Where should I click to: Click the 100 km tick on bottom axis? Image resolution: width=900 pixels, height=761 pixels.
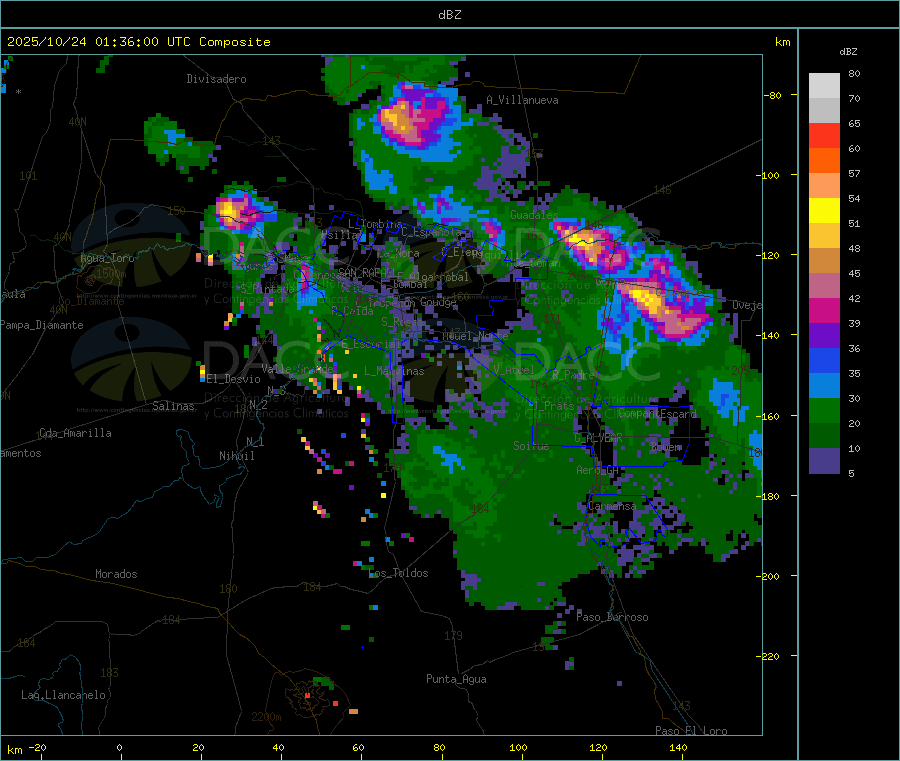518,747
